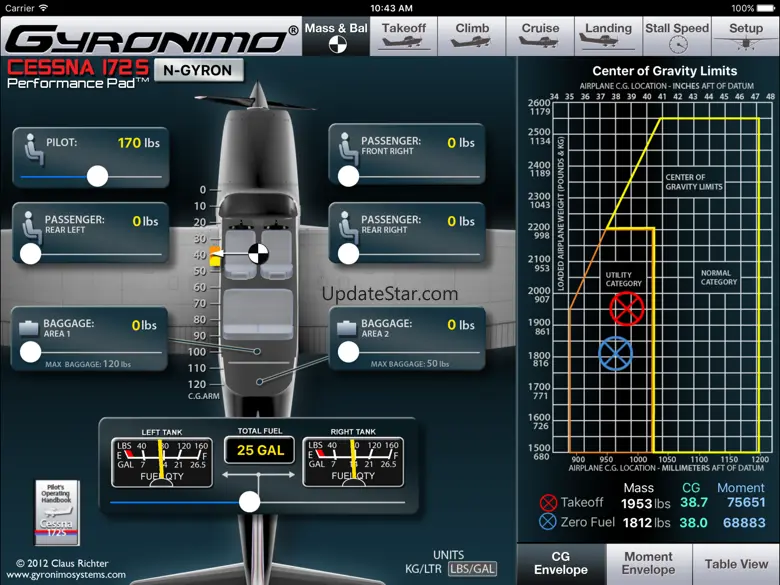Click the total fuel slider knob
The image size is (780, 585).
click(x=250, y=502)
